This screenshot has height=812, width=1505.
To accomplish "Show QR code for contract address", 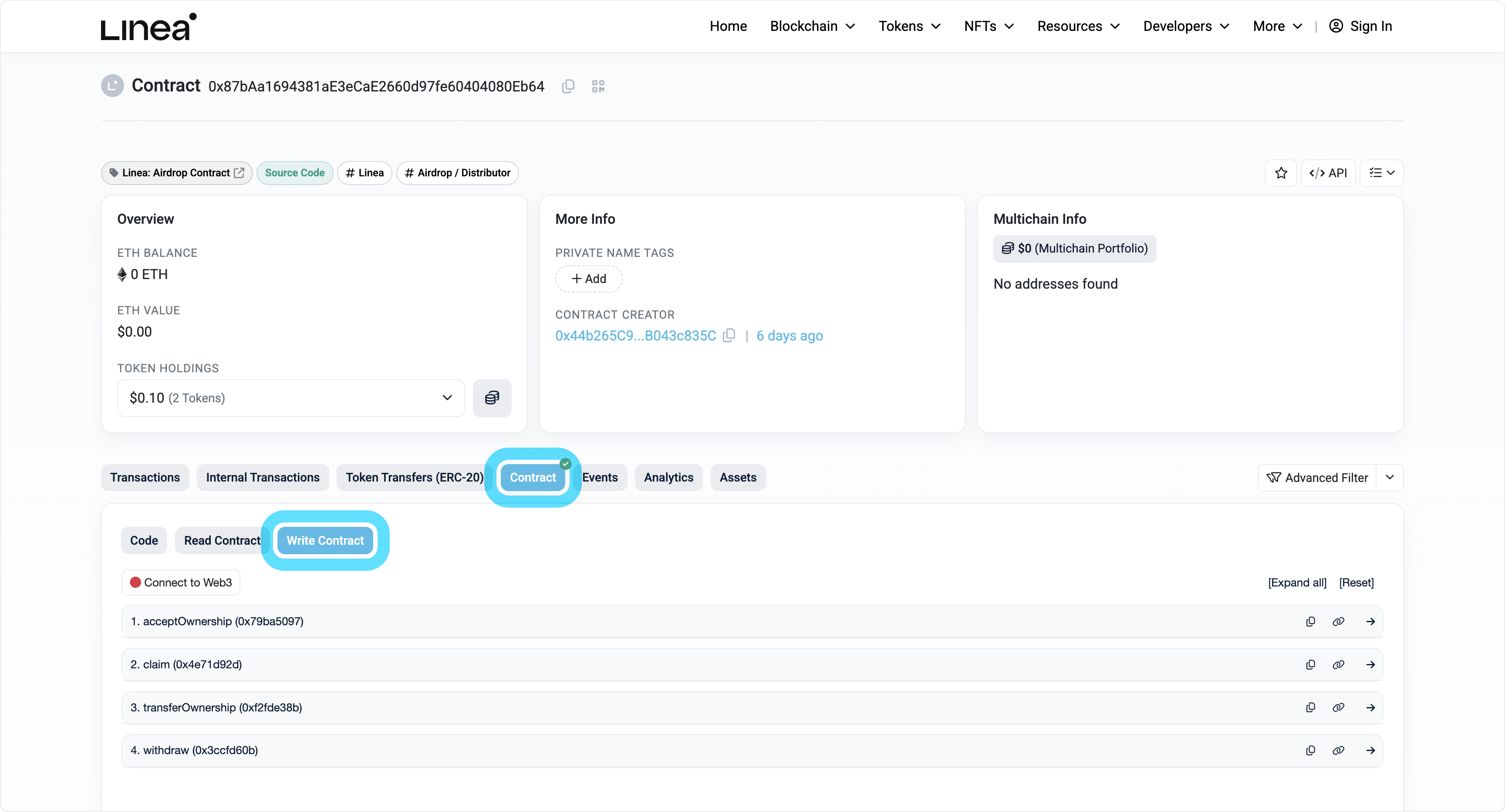I will [x=597, y=87].
